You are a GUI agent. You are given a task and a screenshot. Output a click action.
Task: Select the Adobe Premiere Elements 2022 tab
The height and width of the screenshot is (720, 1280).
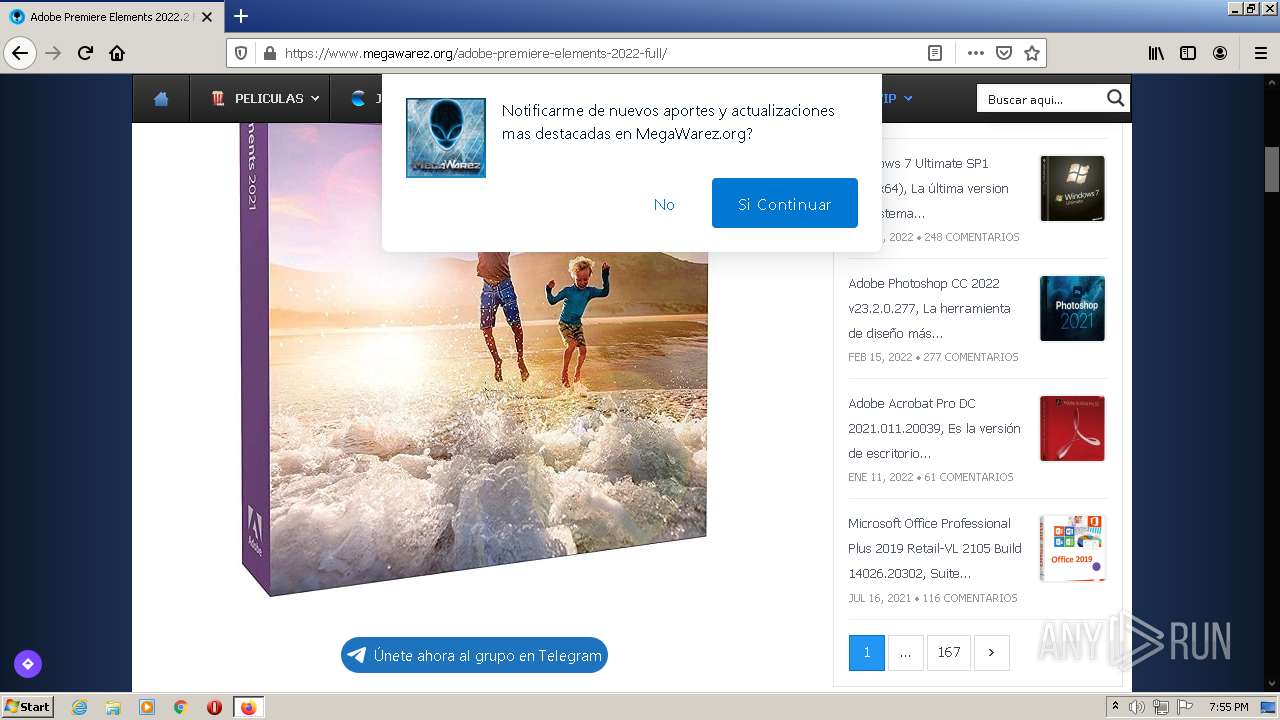112,17
